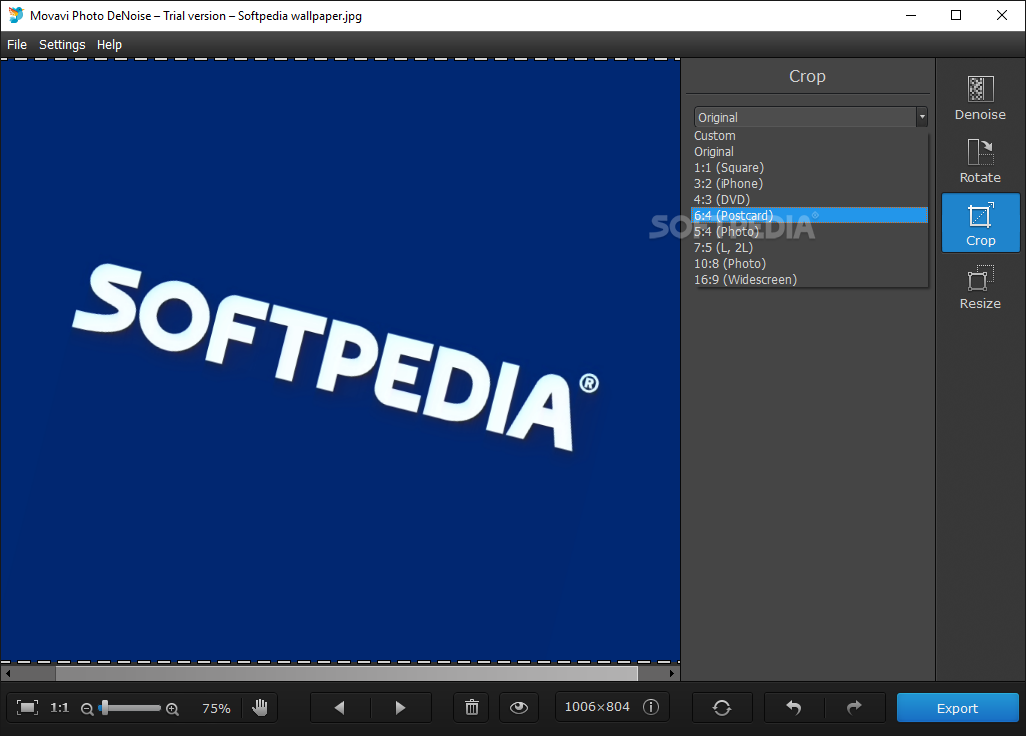Toggle the original preview eye icon

click(519, 707)
